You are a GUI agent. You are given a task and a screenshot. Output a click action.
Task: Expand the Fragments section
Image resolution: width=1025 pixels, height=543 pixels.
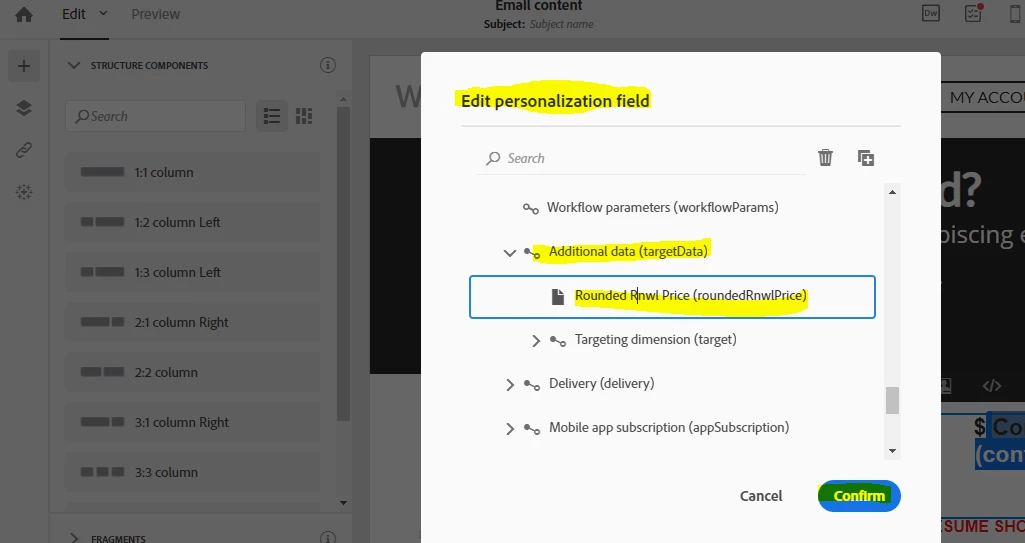click(74, 538)
